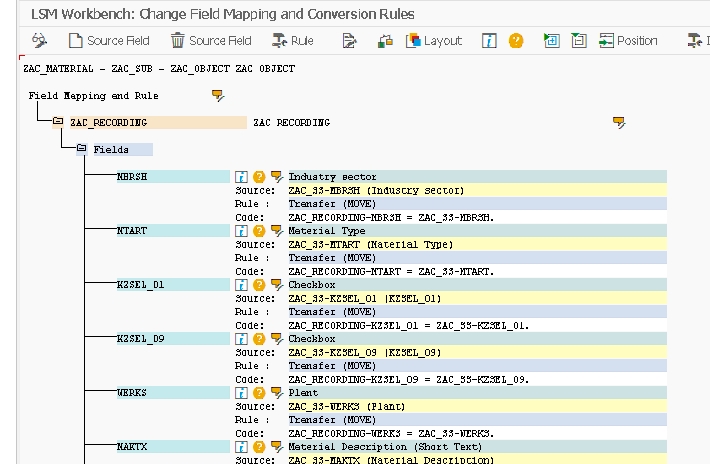
Task: Click help question icon in MAKTX row
Action: click(259, 447)
